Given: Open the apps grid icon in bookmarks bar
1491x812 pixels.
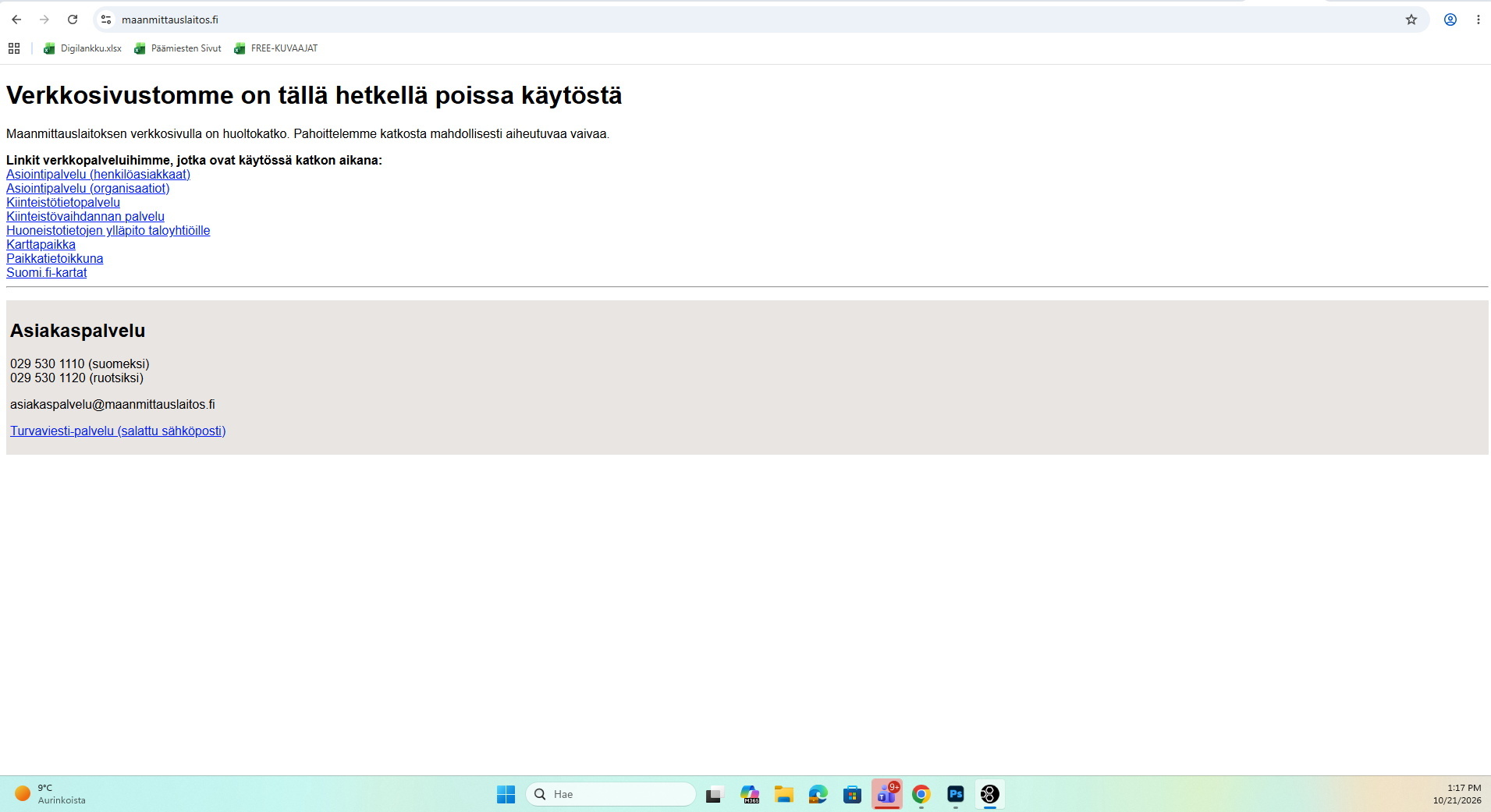Looking at the screenshot, I should (14, 48).
